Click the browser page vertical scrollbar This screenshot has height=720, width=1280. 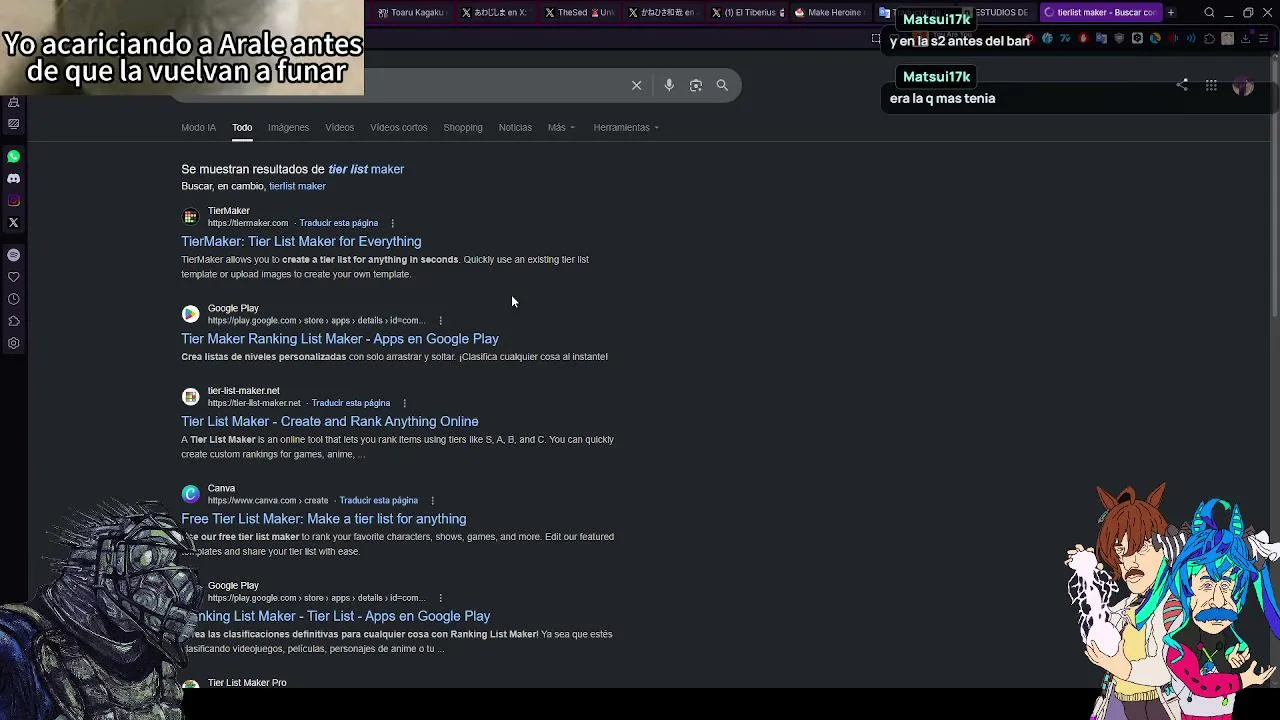[x=1275, y=190]
